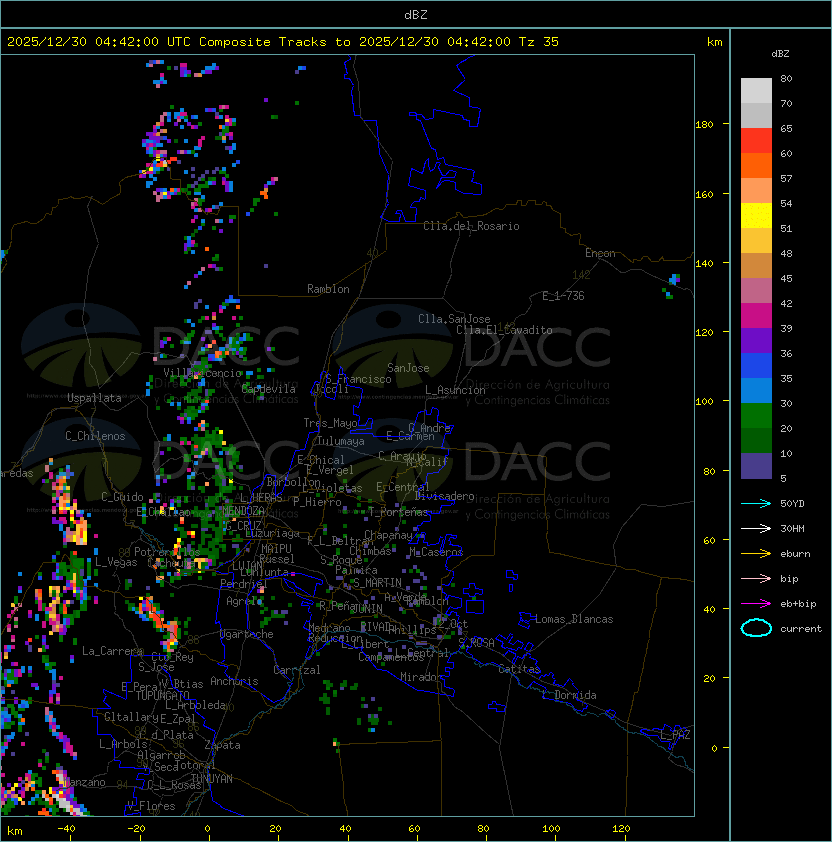Select the green 30–20 dBZ swatch
The height and width of the screenshot is (842, 832).
[x=756, y=416]
